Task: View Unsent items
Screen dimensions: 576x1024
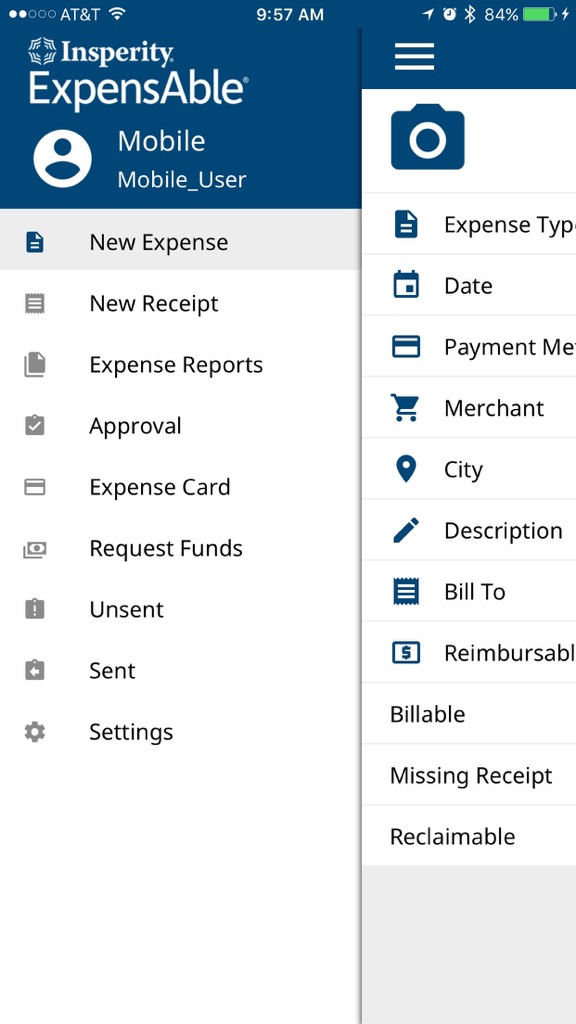Action: click(180, 609)
